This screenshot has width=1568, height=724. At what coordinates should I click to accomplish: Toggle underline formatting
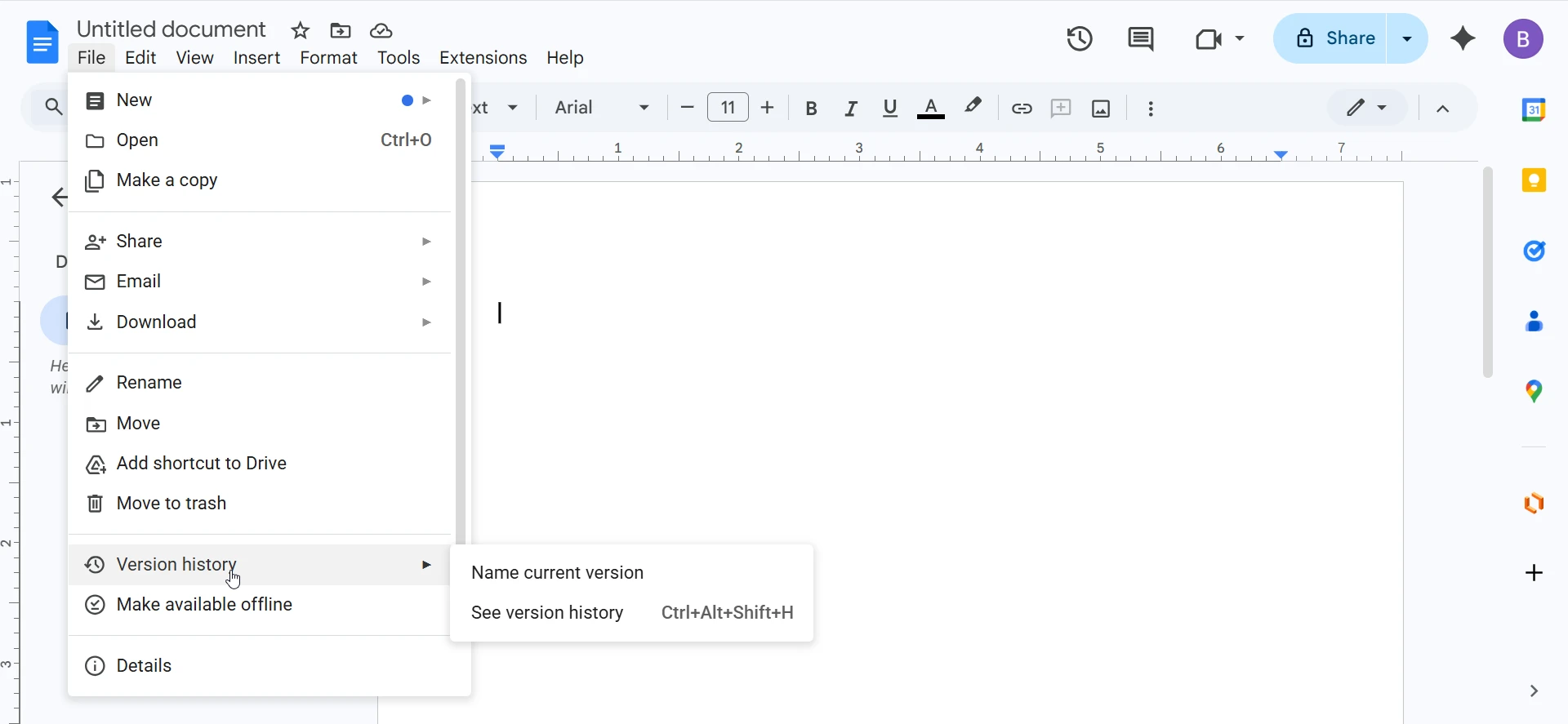[x=890, y=109]
